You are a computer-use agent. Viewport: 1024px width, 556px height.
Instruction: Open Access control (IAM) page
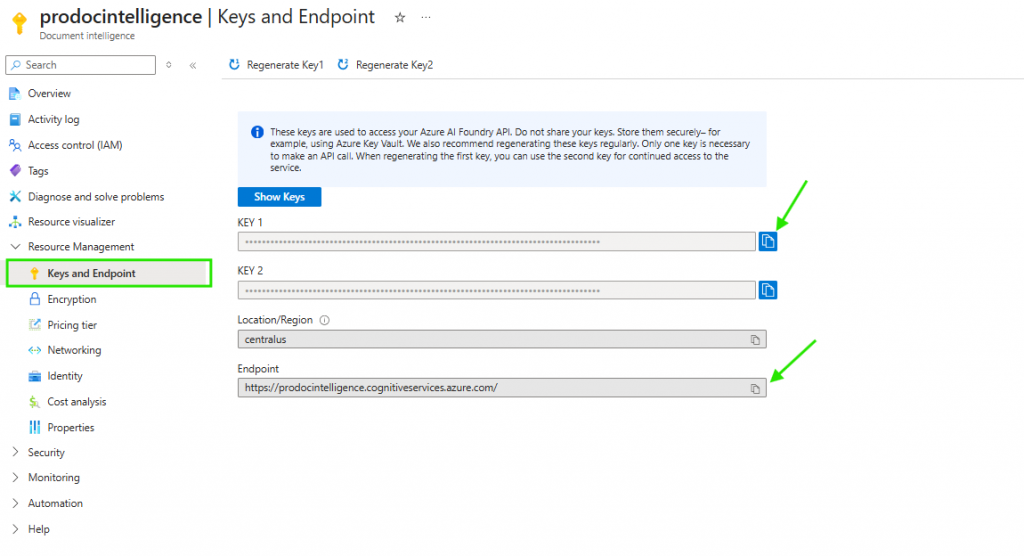[x=74, y=145]
